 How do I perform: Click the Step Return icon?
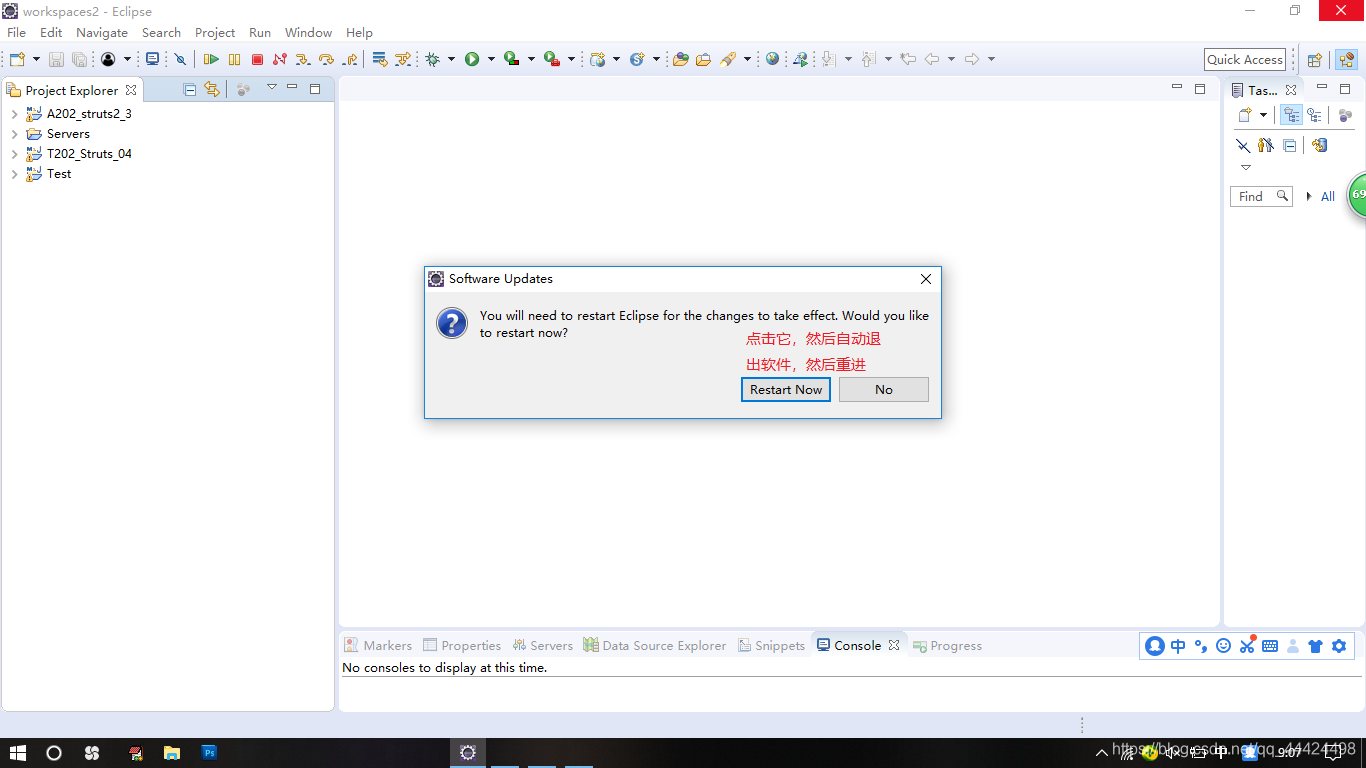(350, 59)
